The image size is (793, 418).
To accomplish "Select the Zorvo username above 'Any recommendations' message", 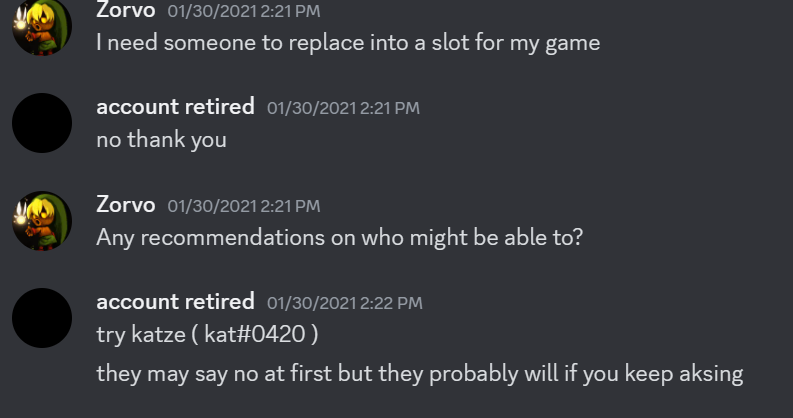I will click(x=125, y=205).
